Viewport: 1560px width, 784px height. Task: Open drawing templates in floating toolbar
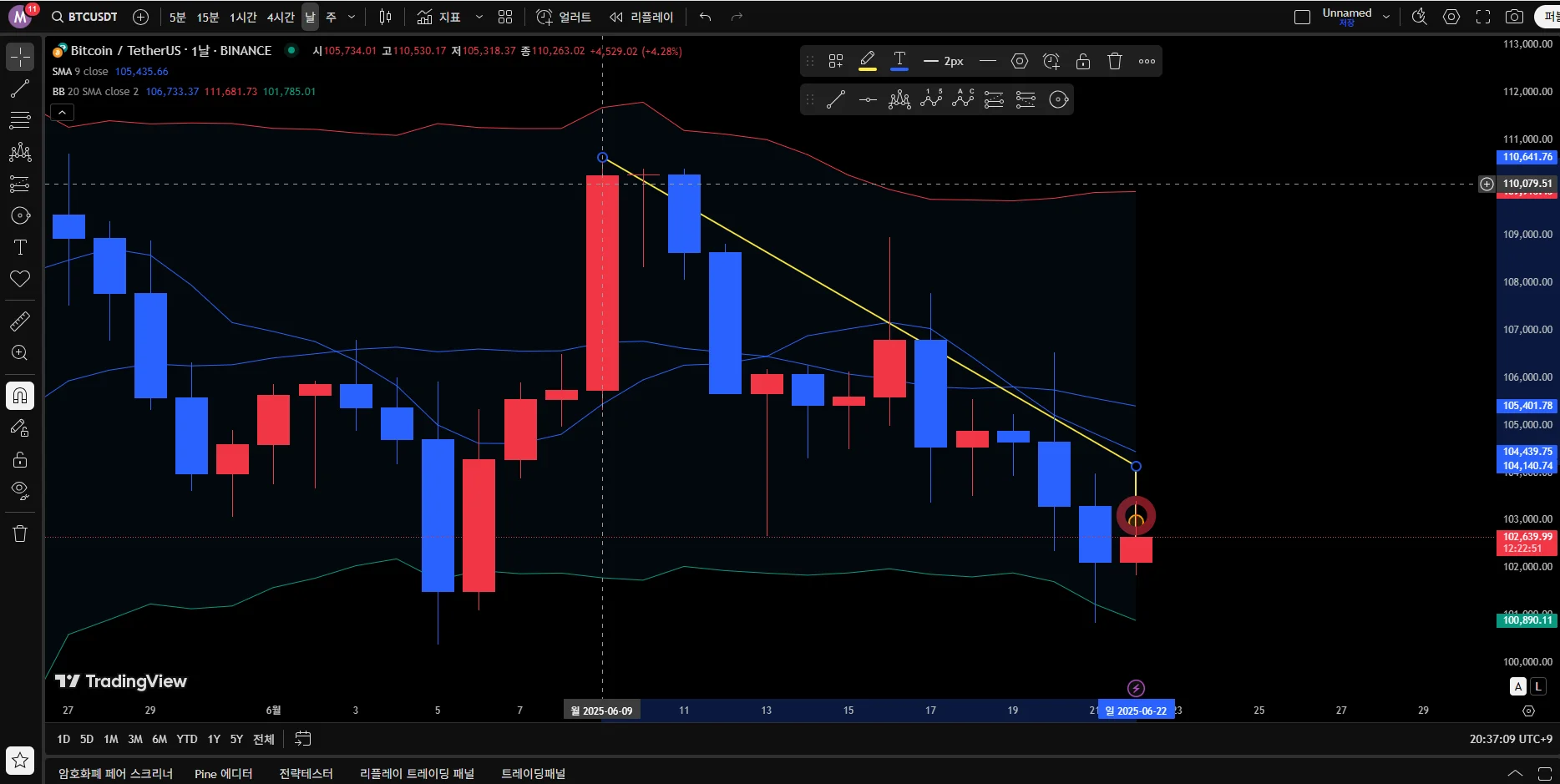point(836,61)
